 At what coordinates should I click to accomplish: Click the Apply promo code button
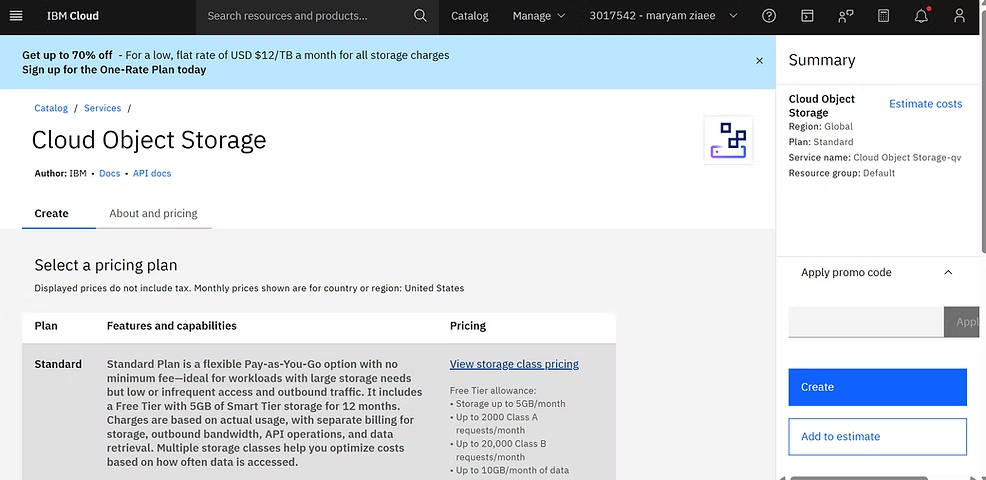coord(961,322)
